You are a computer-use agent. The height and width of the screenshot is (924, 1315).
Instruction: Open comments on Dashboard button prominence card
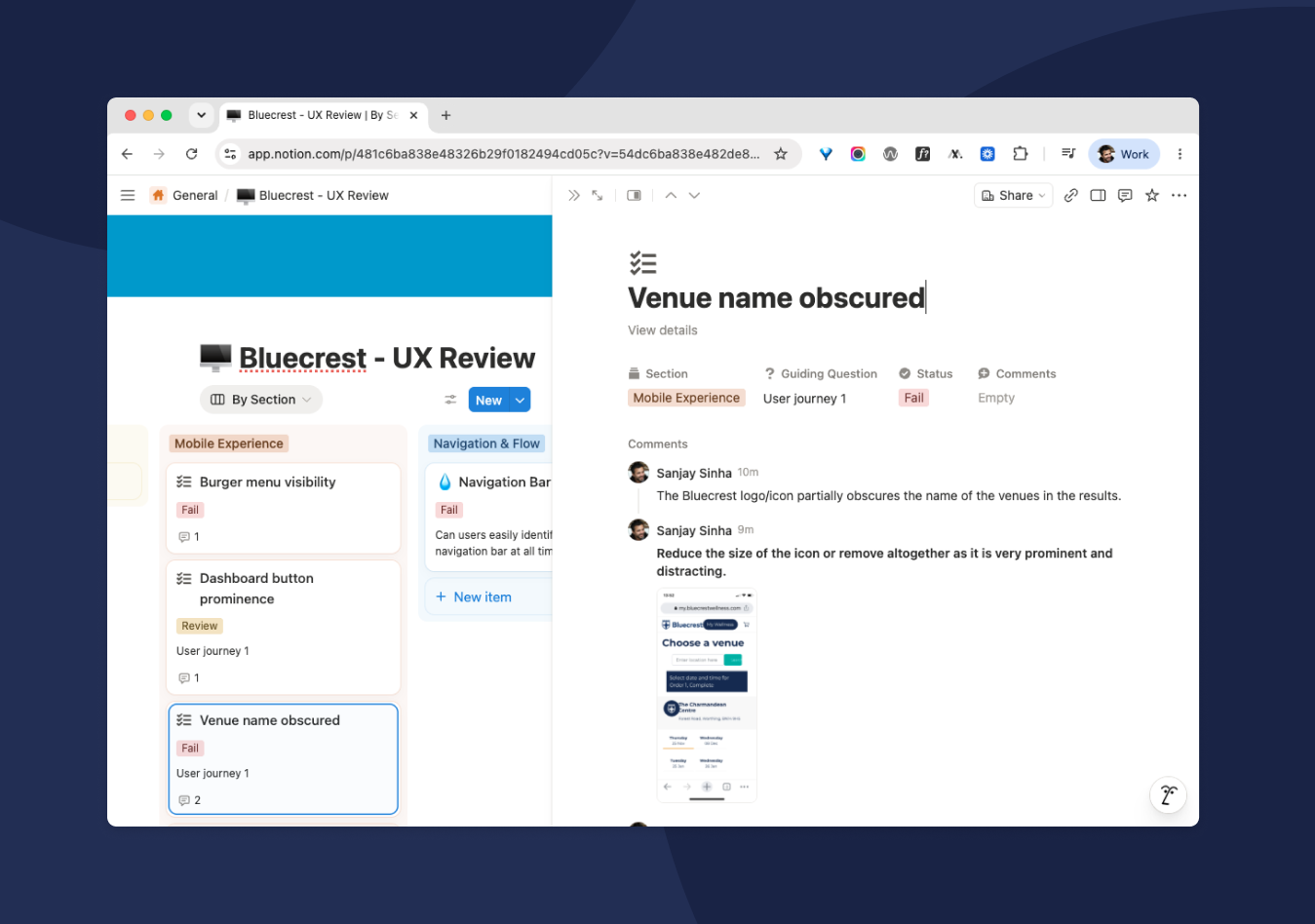tap(189, 678)
